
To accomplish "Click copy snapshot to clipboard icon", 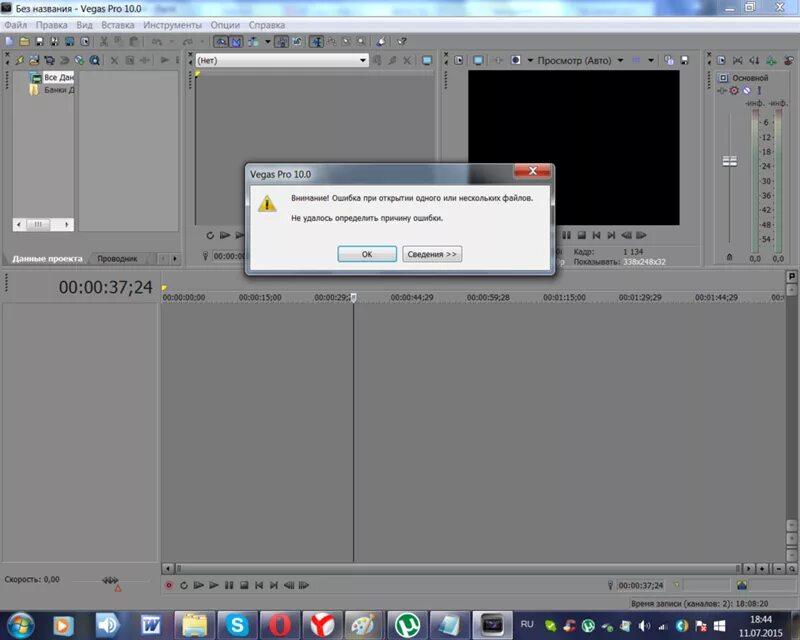I will click(x=669, y=60).
